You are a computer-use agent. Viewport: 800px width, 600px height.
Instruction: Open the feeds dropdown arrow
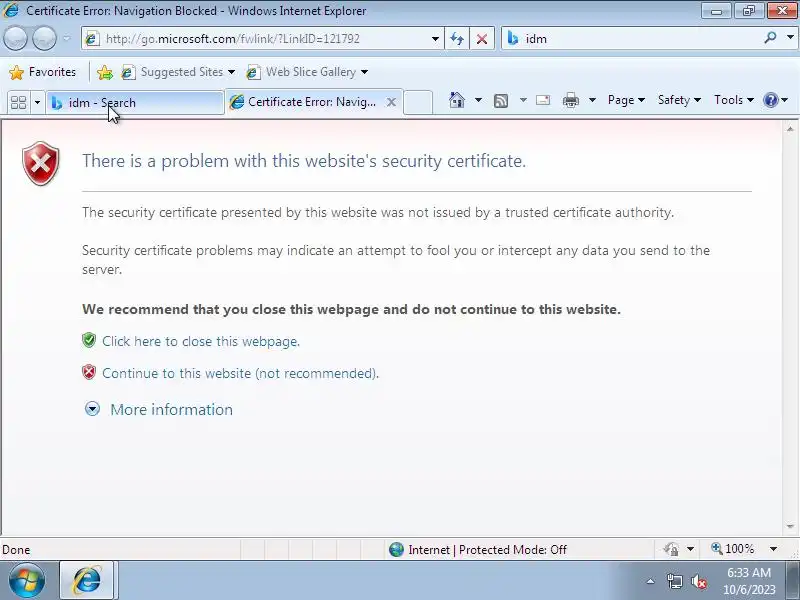(523, 100)
